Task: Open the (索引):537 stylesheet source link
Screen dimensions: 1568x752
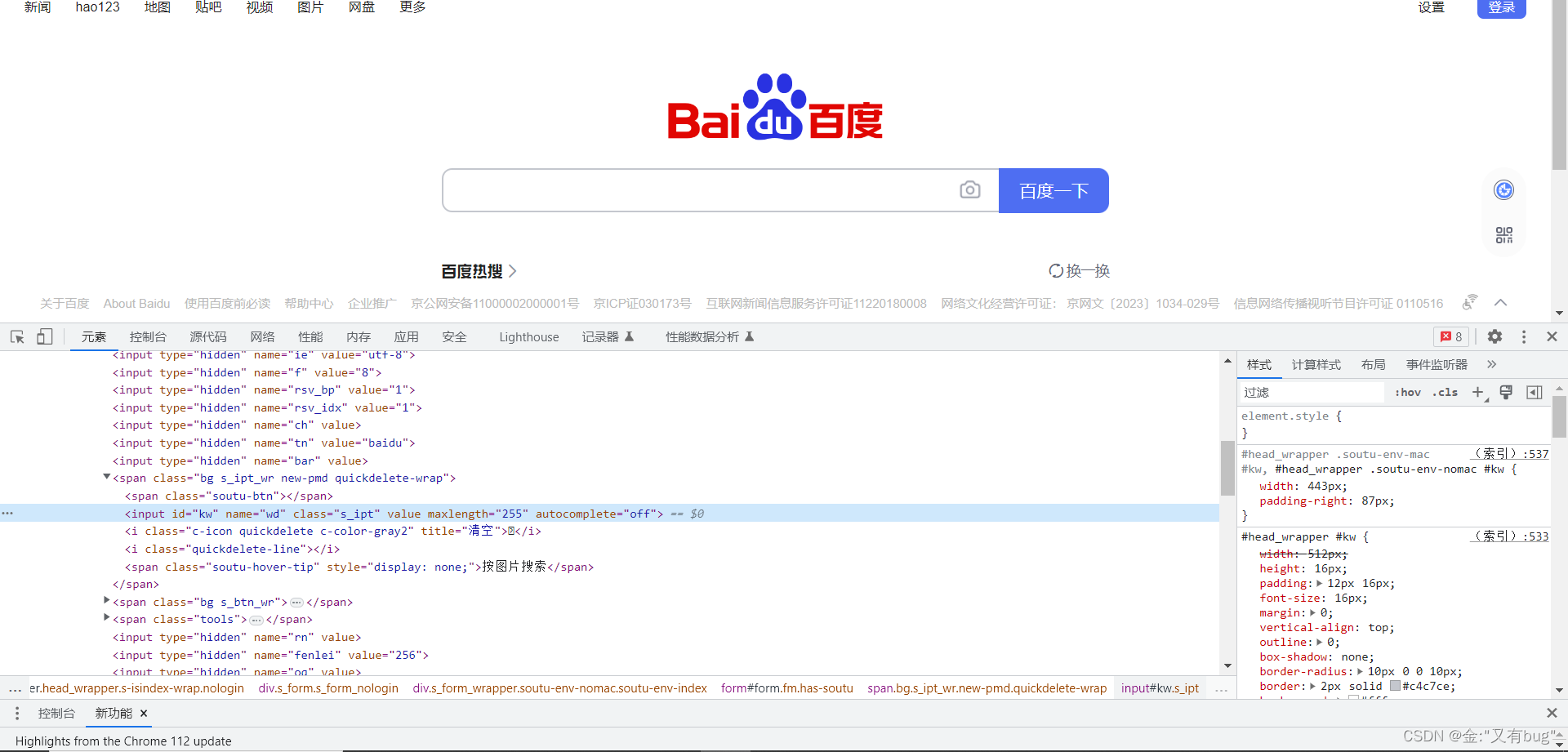Action: click(x=1510, y=454)
